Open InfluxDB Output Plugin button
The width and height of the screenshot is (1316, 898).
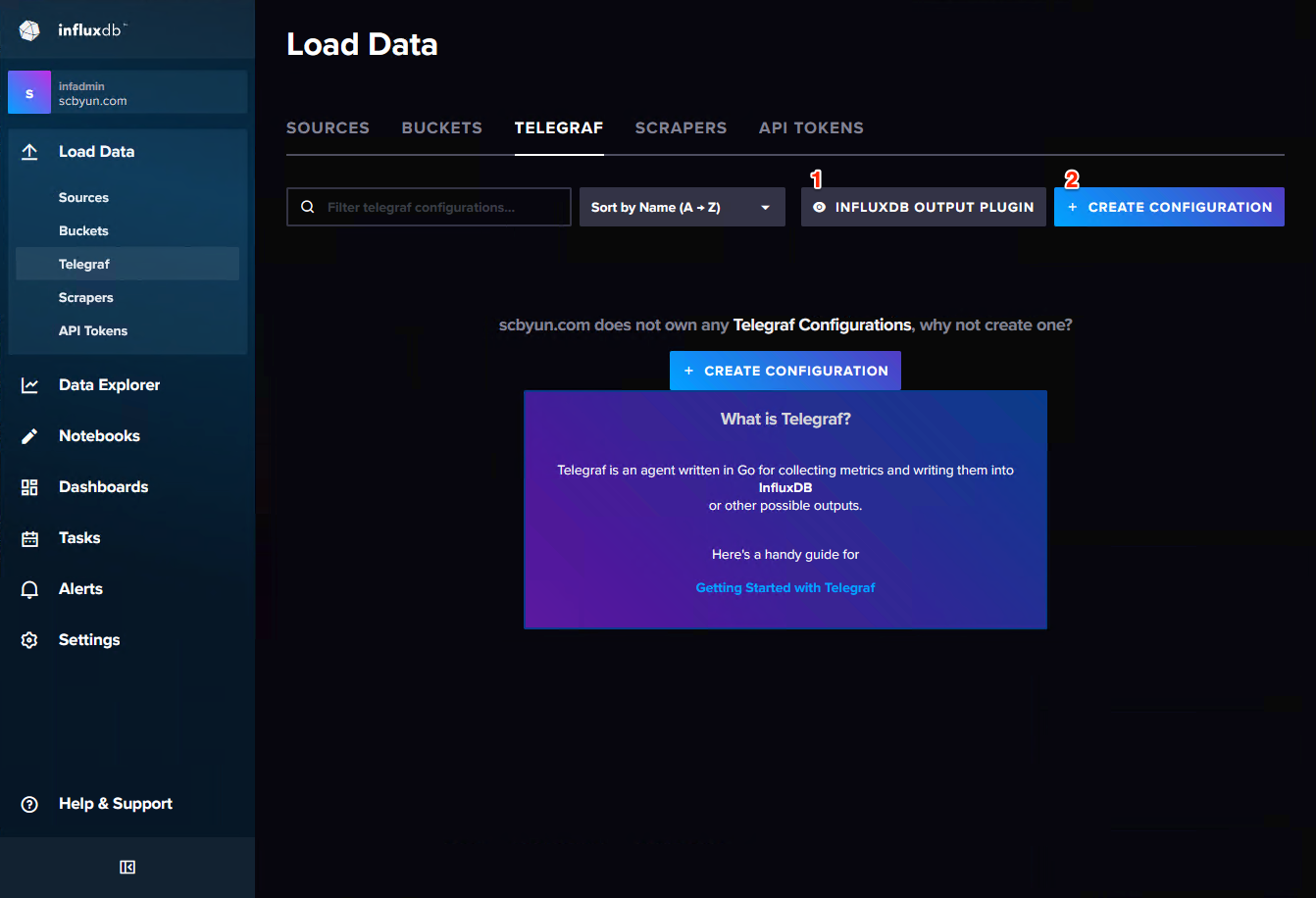(x=924, y=207)
